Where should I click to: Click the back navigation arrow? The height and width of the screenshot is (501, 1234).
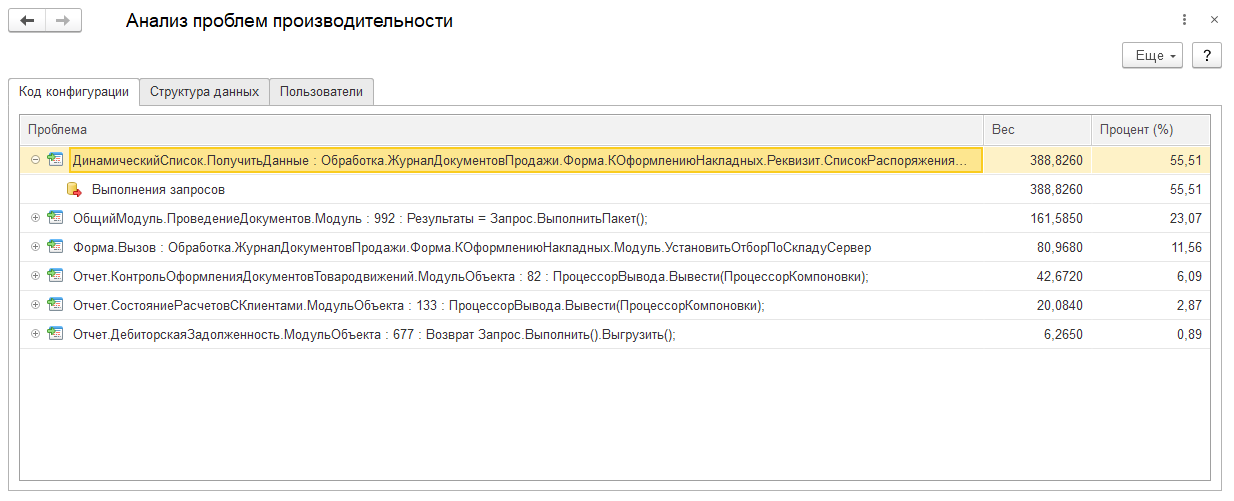(27, 21)
